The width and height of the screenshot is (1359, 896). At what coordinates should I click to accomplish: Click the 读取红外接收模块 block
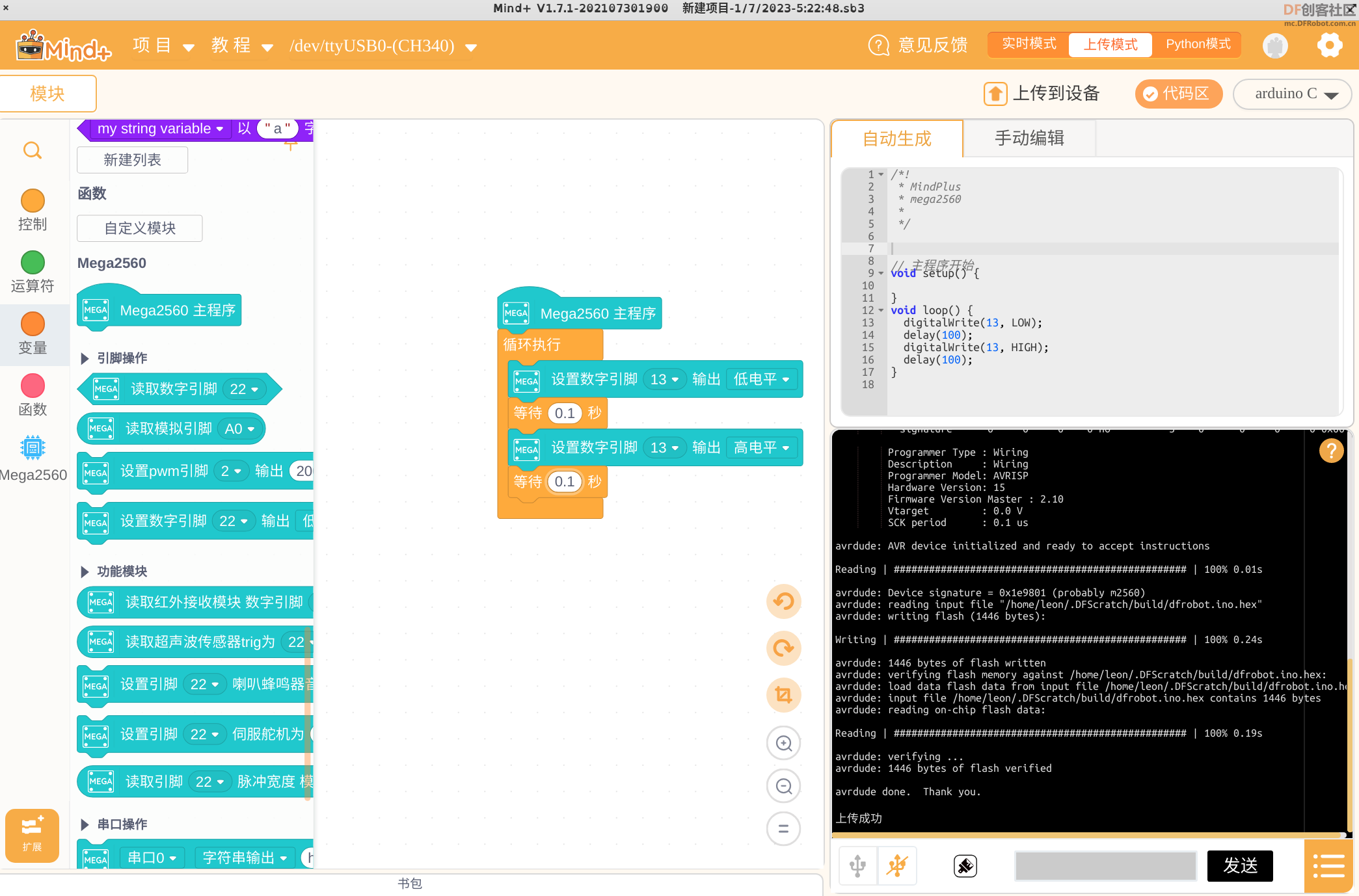(x=195, y=602)
